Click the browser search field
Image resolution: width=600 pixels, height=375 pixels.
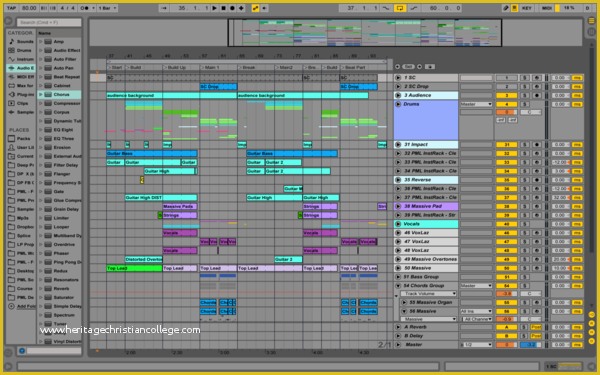pos(49,23)
